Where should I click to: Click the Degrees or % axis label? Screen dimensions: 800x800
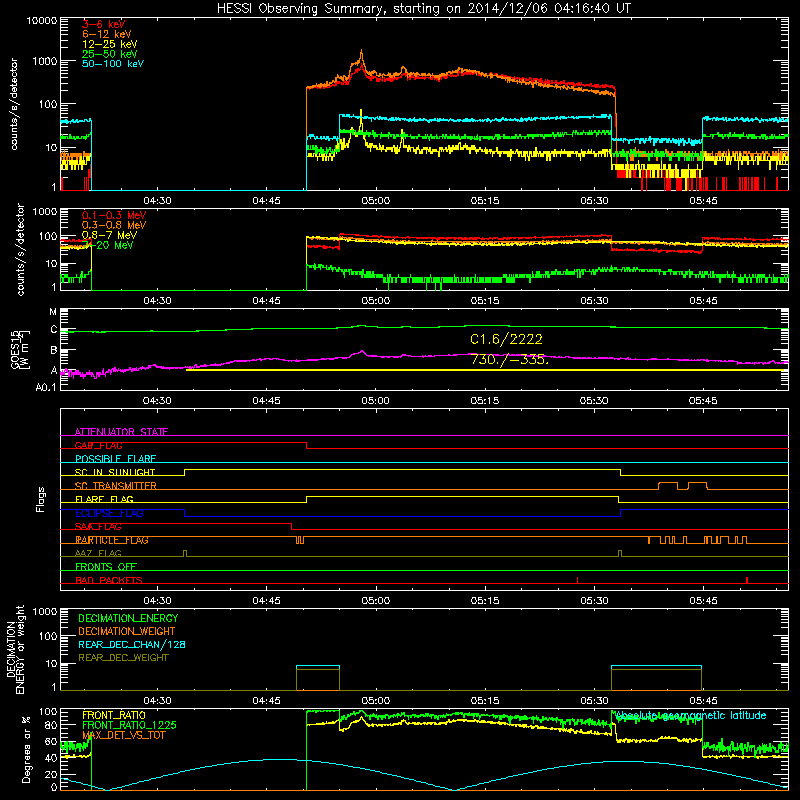coord(26,749)
